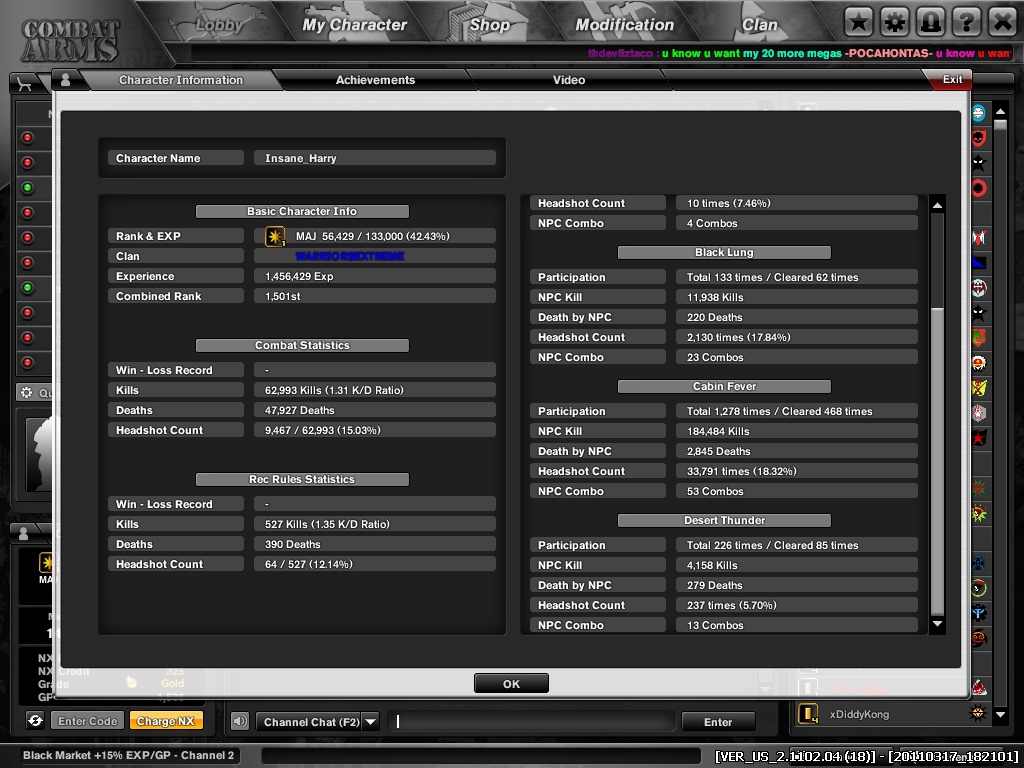Click the notification bell icon in top bar
Image resolution: width=1024 pixels, height=768 pixels.
click(931, 23)
